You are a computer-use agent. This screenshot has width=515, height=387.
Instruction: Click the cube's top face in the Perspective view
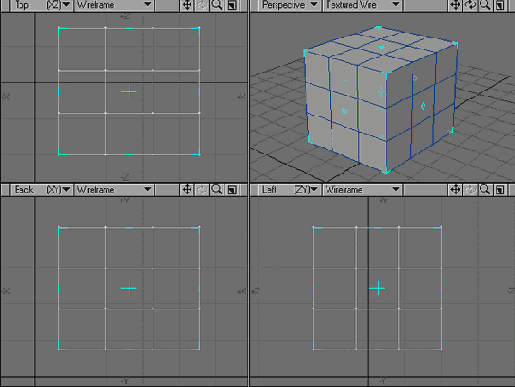click(x=381, y=49)
